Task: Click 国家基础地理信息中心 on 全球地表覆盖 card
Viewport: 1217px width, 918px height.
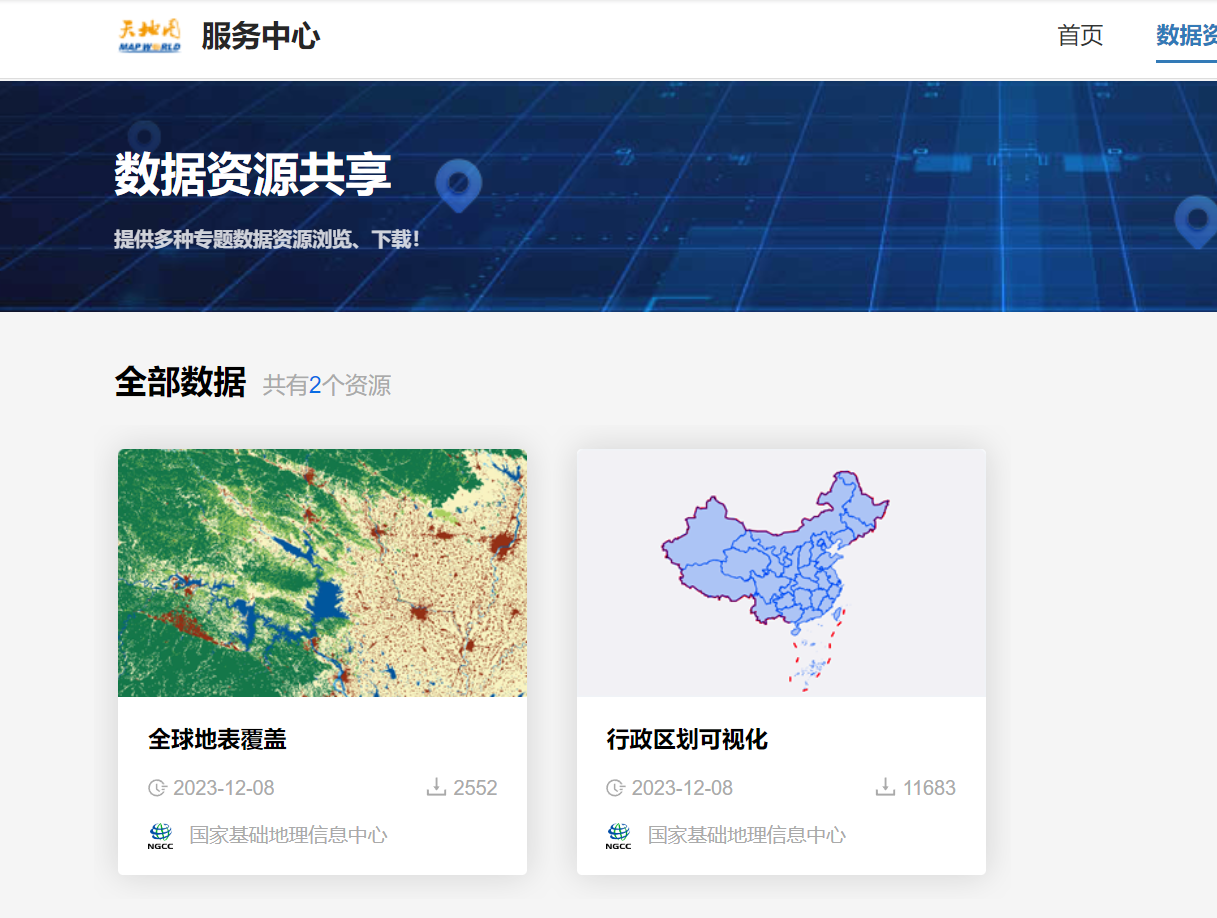Action: coord(288,835)
